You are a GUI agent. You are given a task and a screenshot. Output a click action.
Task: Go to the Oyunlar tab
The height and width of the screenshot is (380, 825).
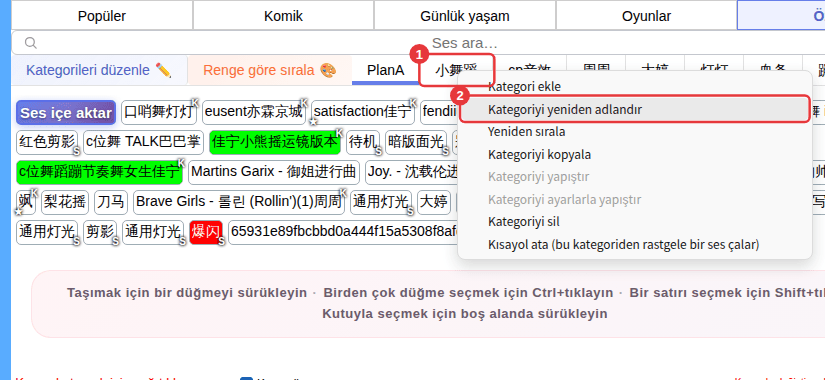[x=646, y=16]
